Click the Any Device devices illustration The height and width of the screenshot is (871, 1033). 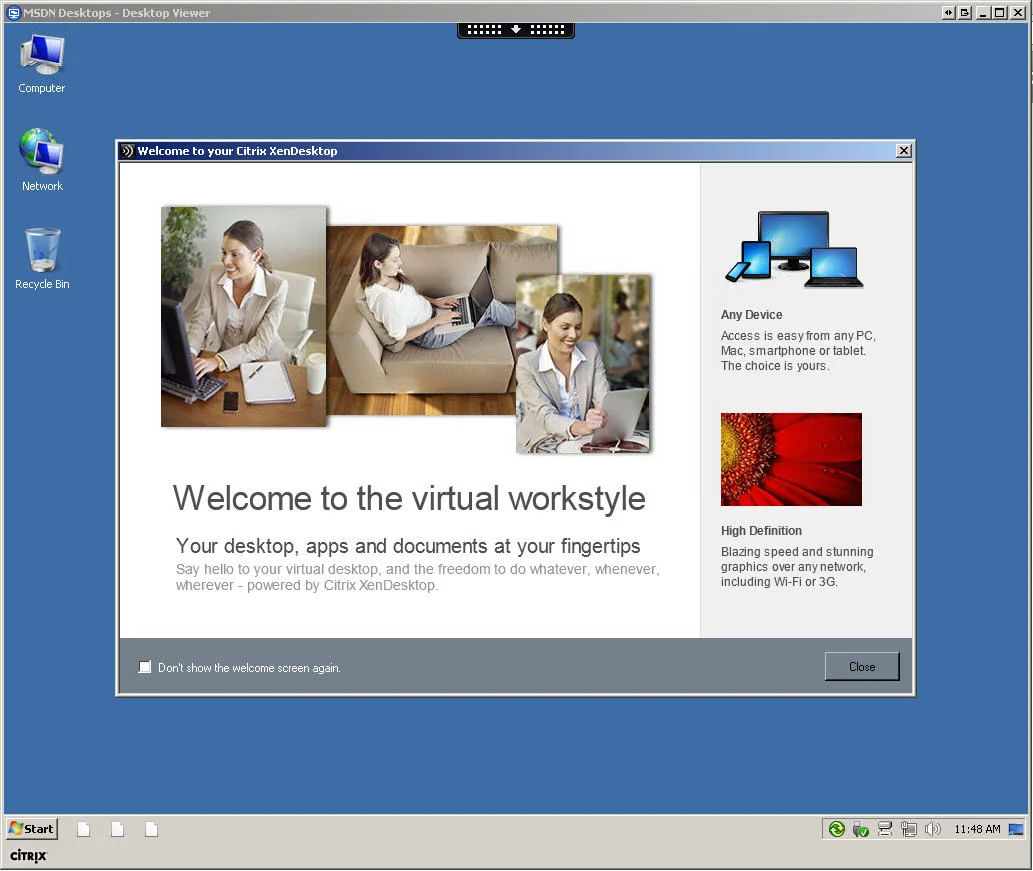(x=794, y=249)
